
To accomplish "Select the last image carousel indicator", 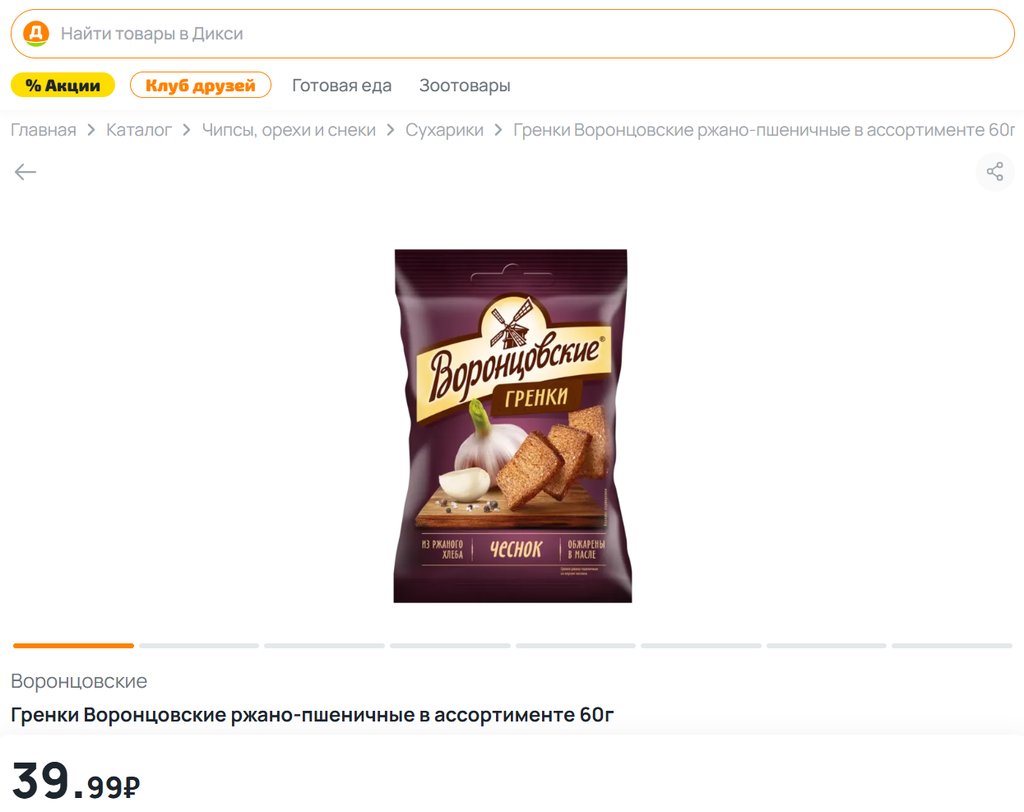I will 952,645.
